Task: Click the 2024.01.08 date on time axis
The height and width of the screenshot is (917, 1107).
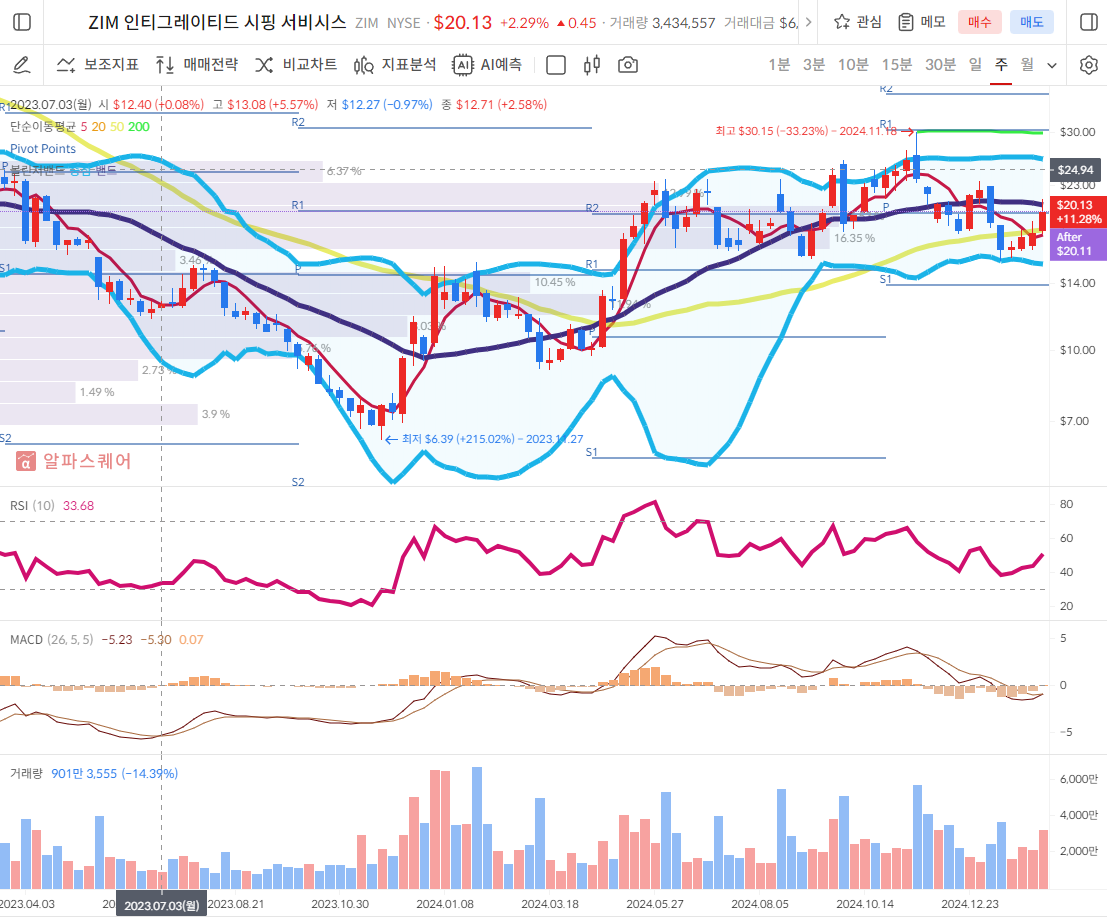Action: (445, 904)
